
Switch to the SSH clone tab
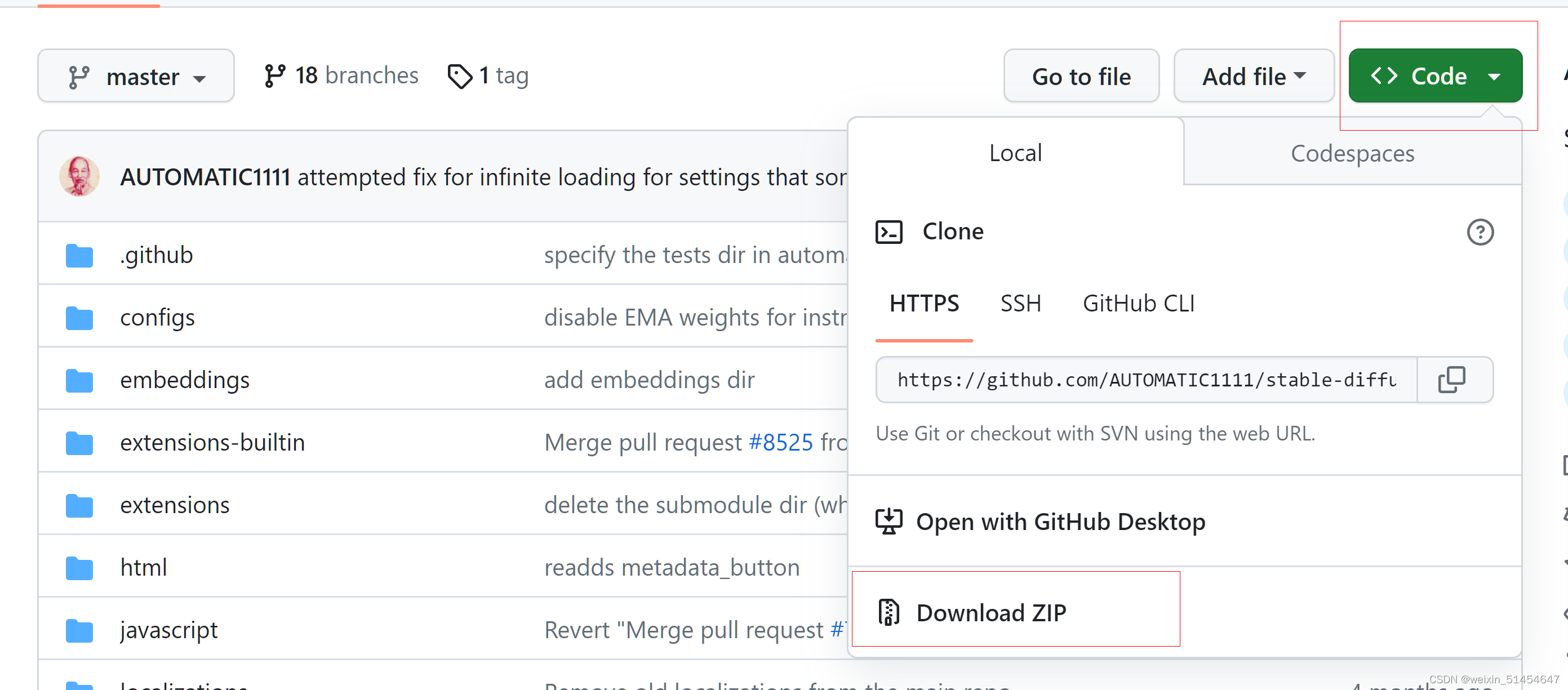1020,302
